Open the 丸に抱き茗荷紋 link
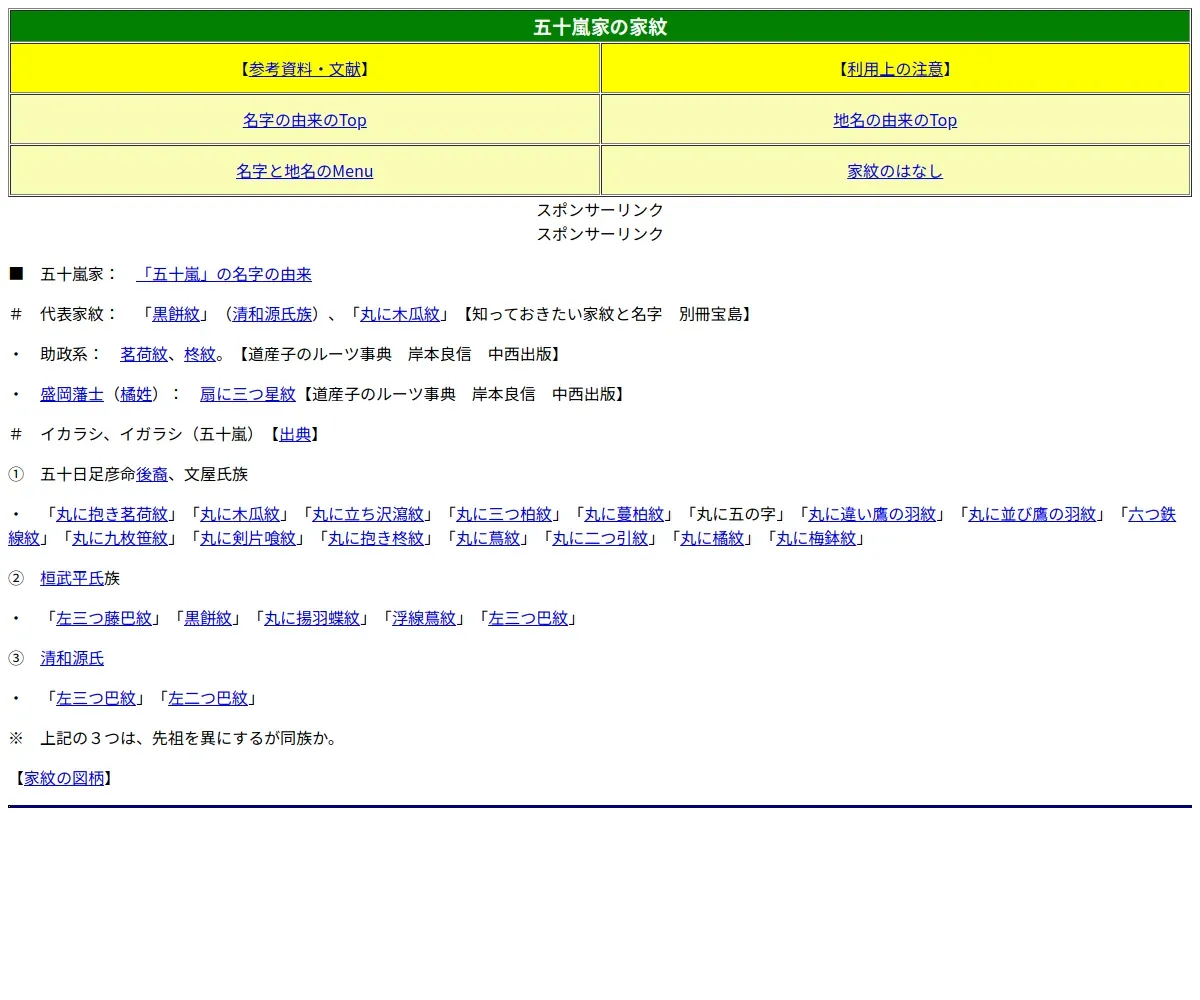The image size is (1200, 1000). 112,514
